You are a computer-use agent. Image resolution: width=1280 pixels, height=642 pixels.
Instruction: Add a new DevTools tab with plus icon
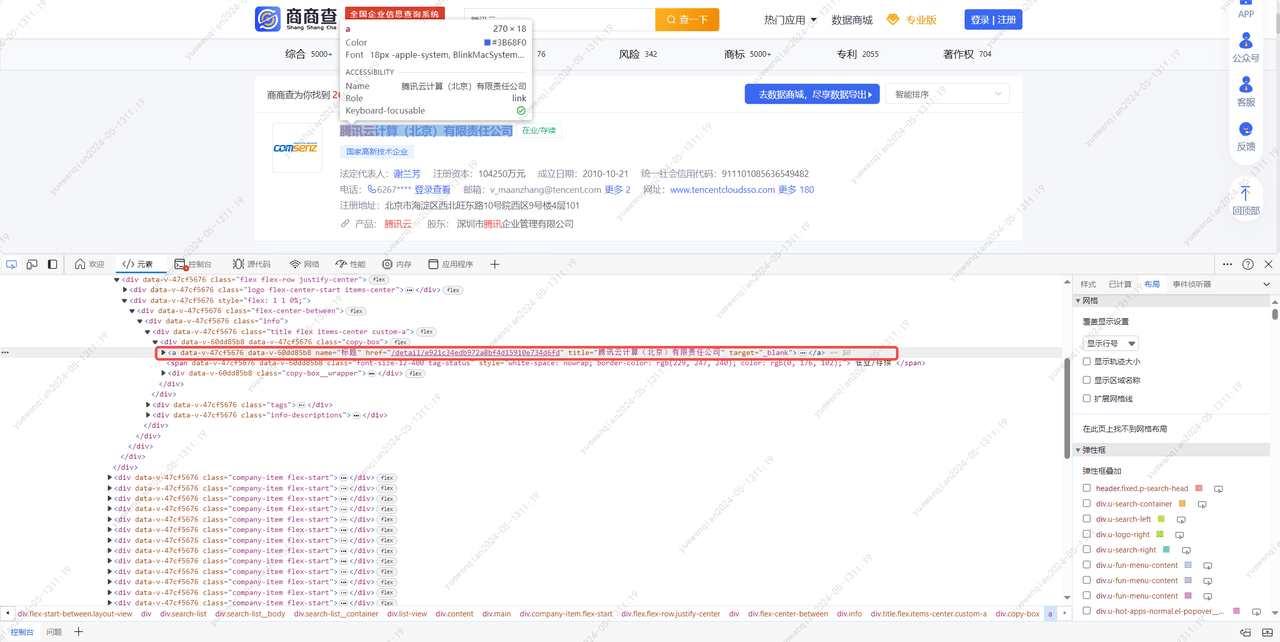(x=494, y=264)
